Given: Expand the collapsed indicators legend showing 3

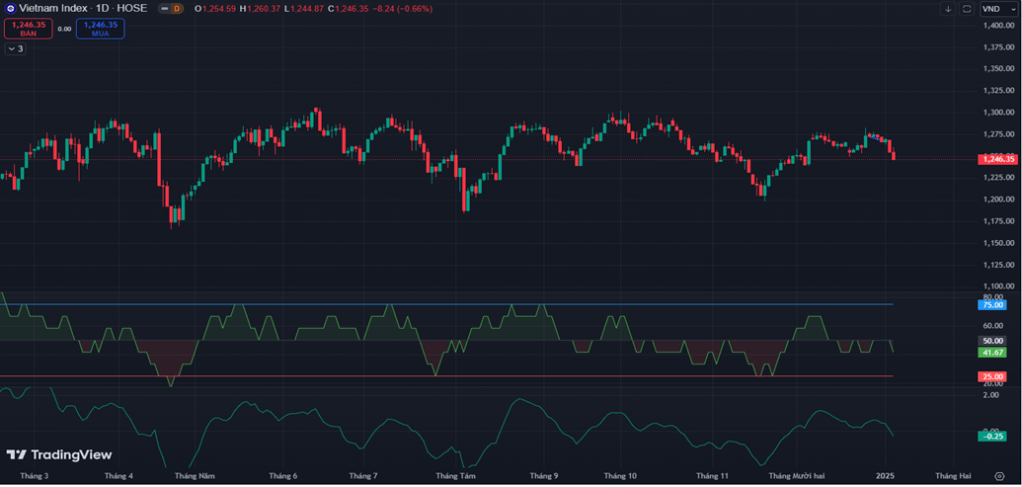Looking at the screenshot, I should click(14, 48).
